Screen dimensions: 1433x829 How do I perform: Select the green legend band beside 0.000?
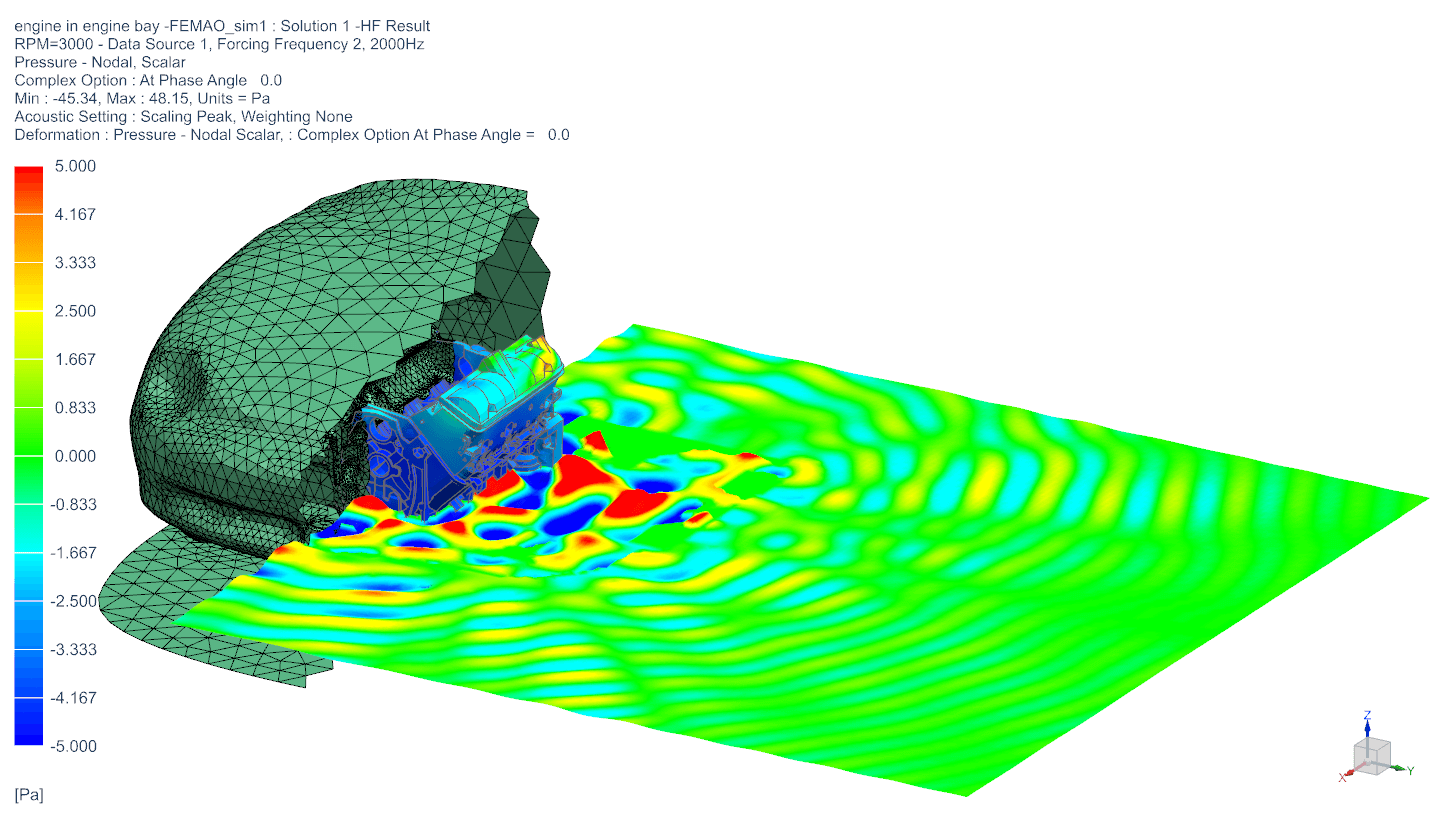click(x=29, y=456)
